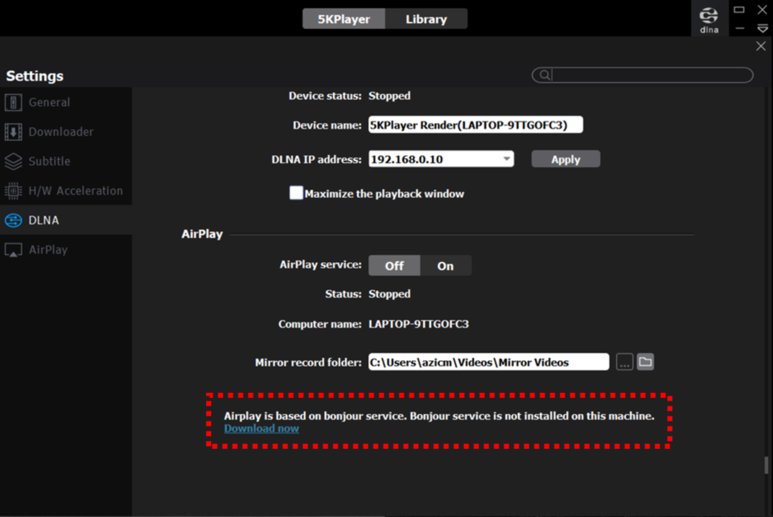Click the Device name input field
The image size is (773, 517).
476,125
